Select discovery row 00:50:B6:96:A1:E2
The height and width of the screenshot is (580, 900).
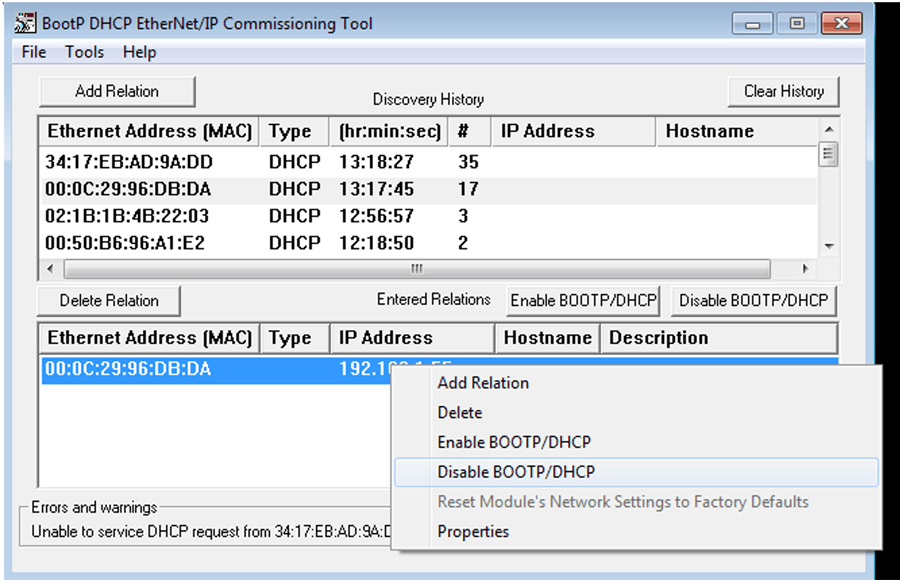429,243
